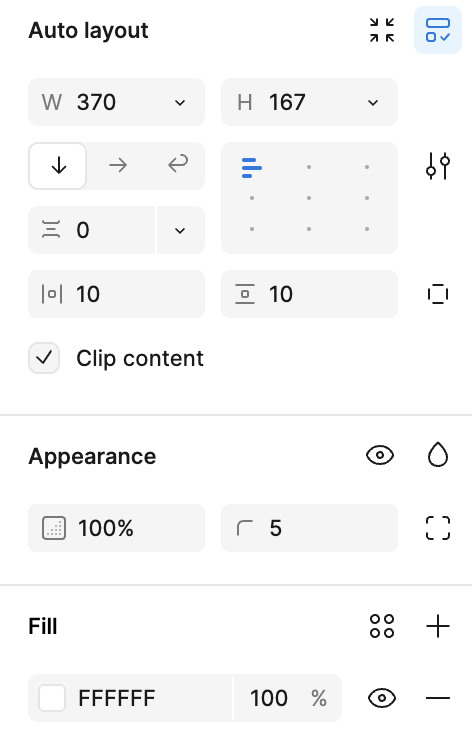The width and height of the screenshot is (472, 742).
Task: Open advanced auto layout settings sliders icon
Action: [x=438, y=166]
